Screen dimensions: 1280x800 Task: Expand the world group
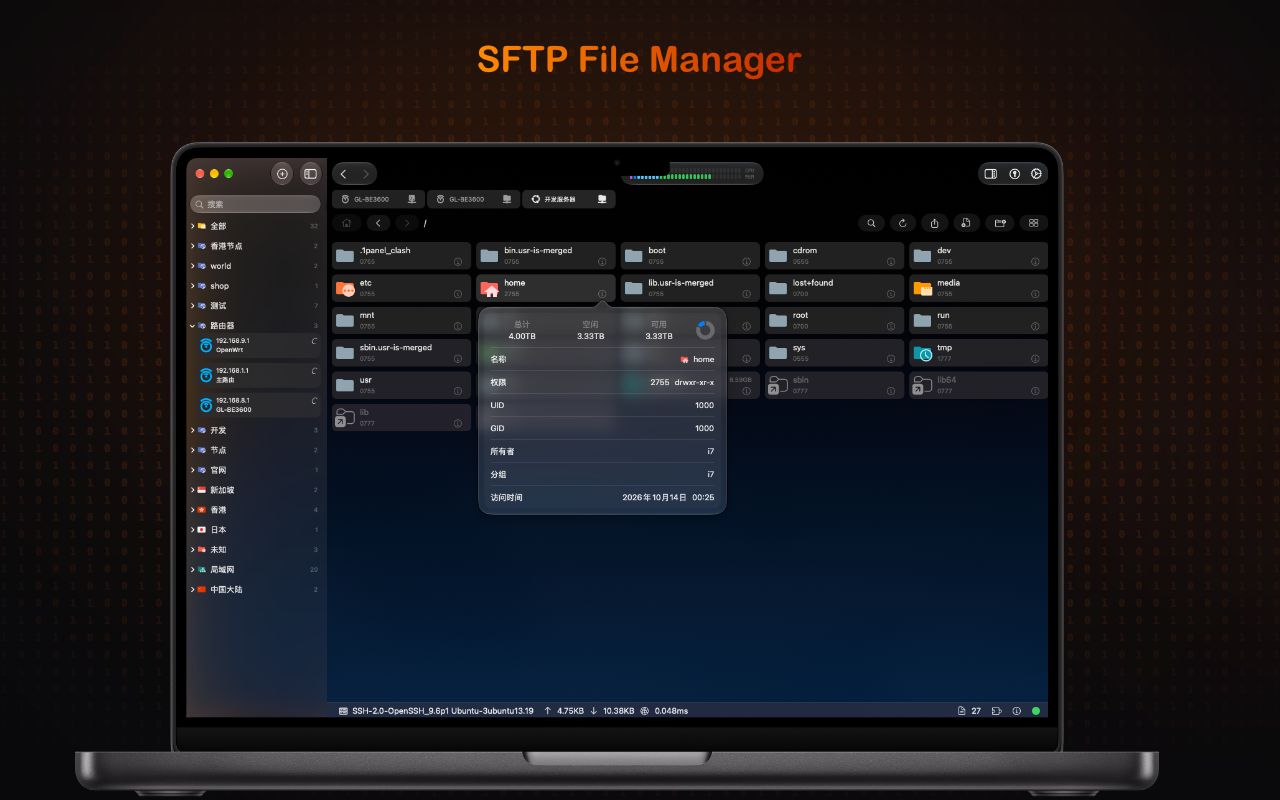[x=192, y=266]
